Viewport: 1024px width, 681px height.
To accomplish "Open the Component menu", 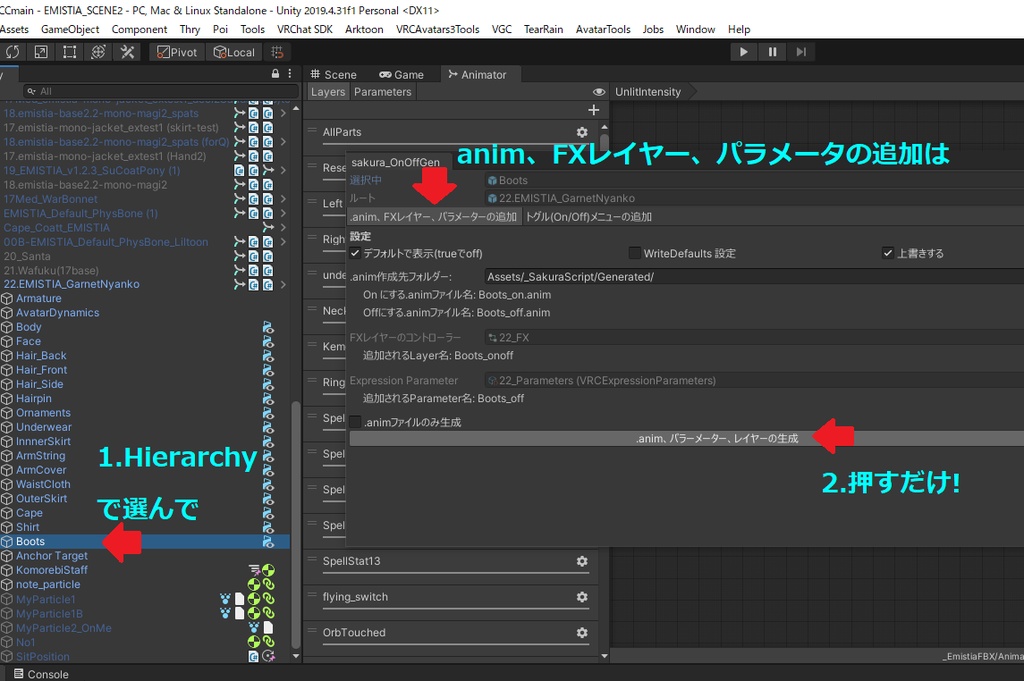I will (139, 29).
